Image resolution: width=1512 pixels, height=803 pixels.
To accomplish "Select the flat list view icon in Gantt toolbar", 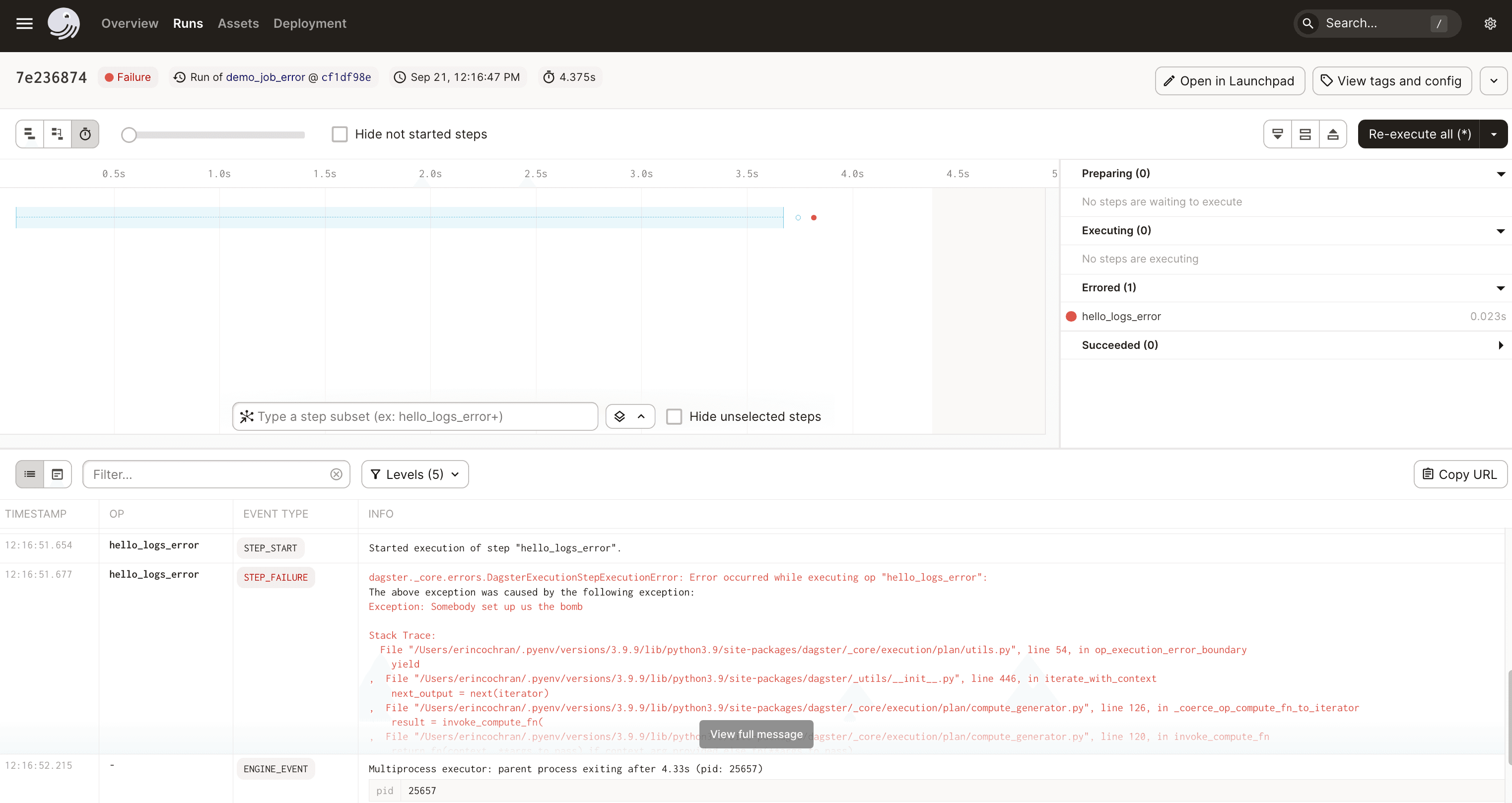I will (28, 134).
